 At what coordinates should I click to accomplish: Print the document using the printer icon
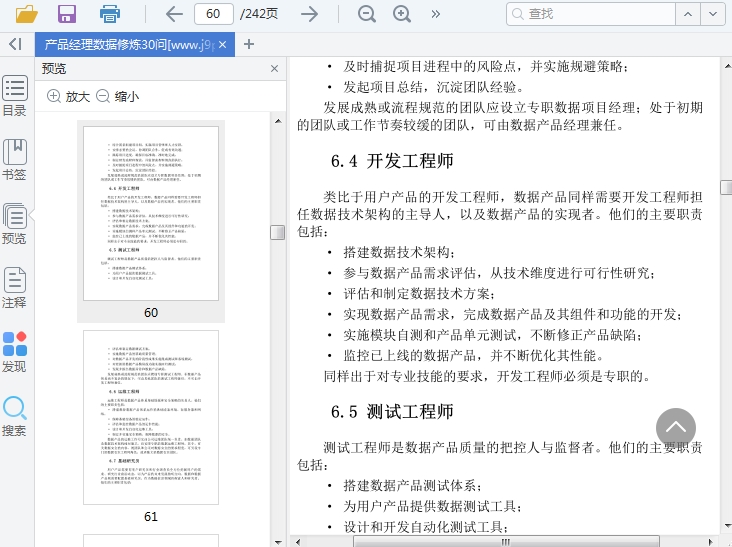click(109, 14)
